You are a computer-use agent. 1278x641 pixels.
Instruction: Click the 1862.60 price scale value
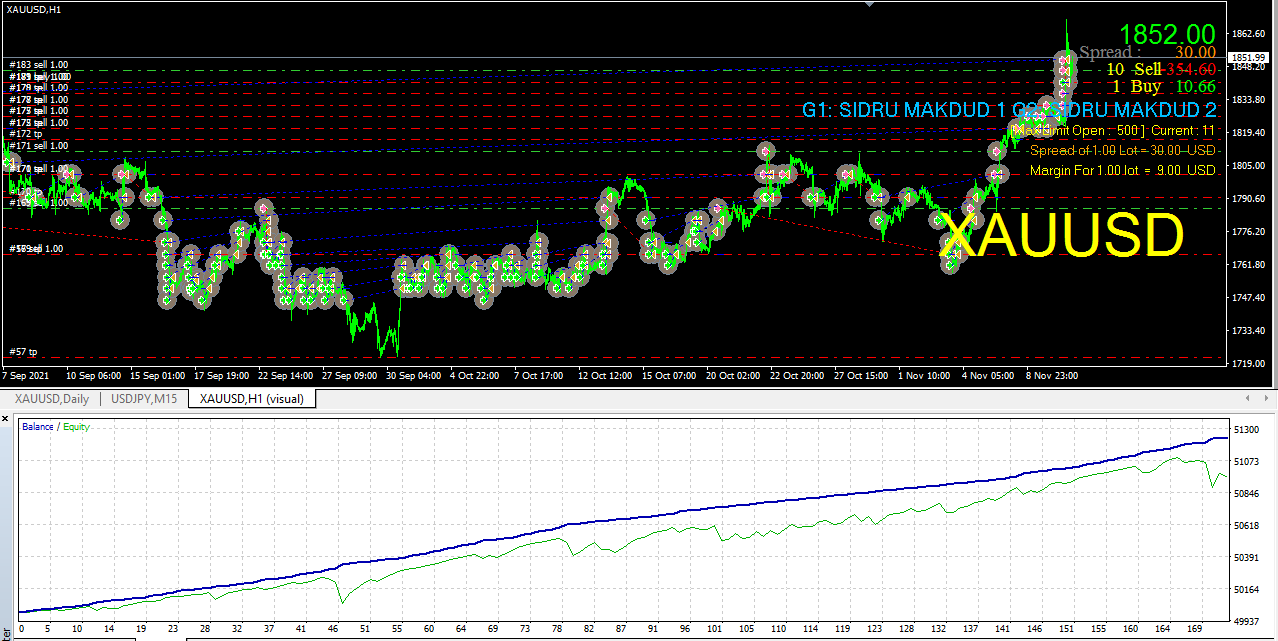tap(1249, 34)
